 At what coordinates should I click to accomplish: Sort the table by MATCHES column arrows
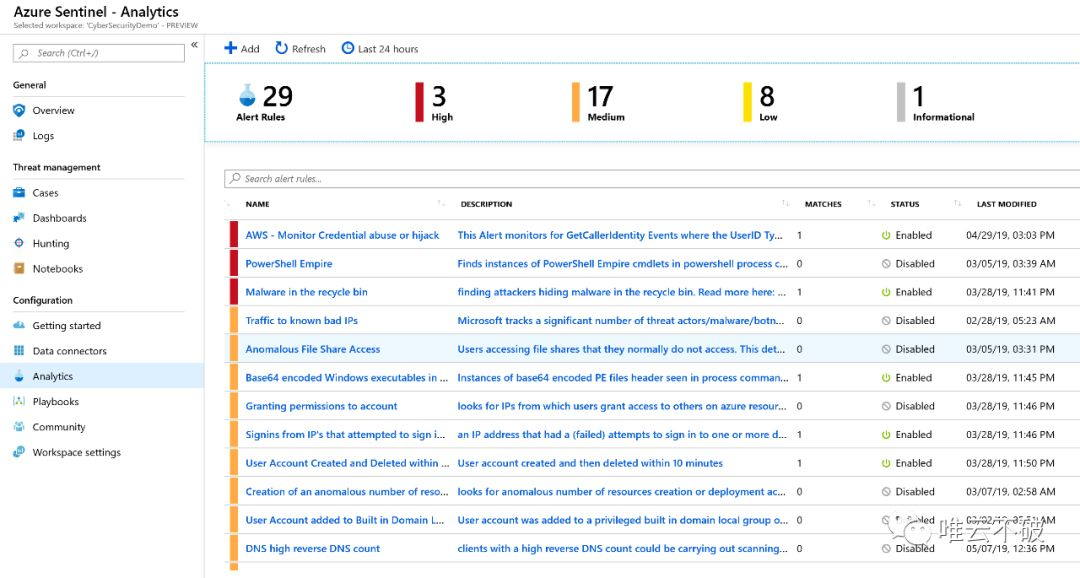[871, 203]
